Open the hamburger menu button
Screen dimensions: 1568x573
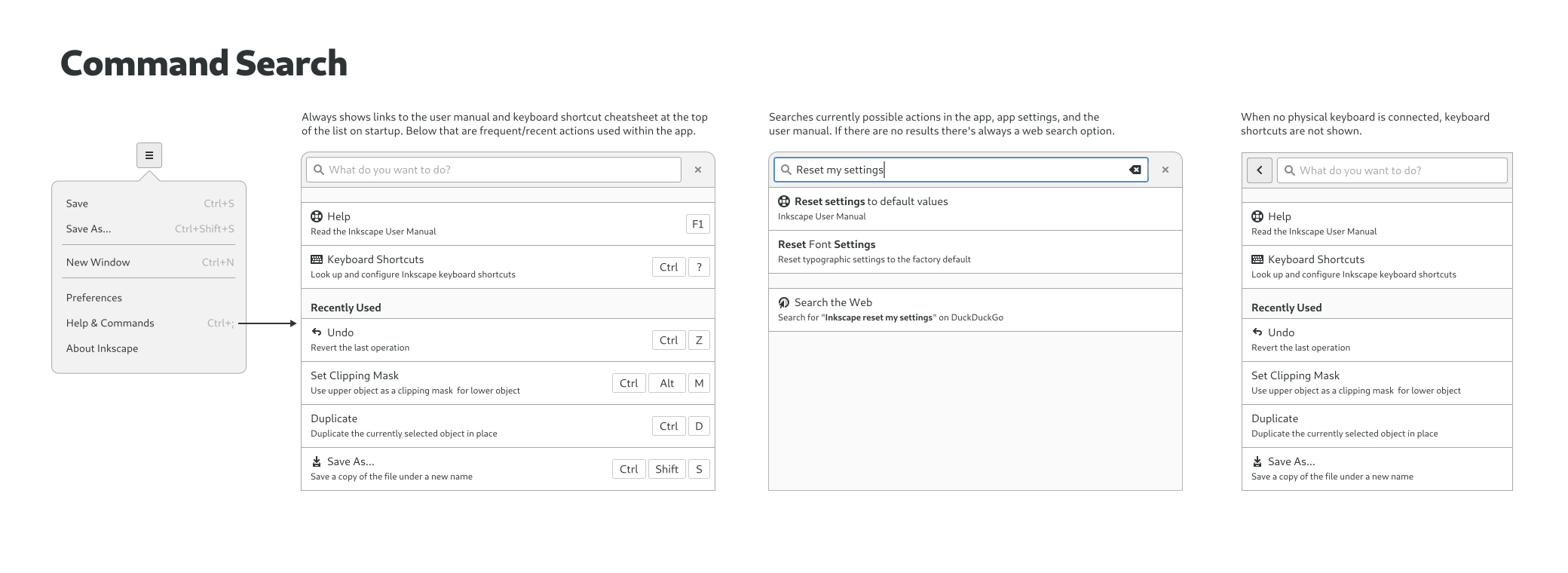point(149,155)
